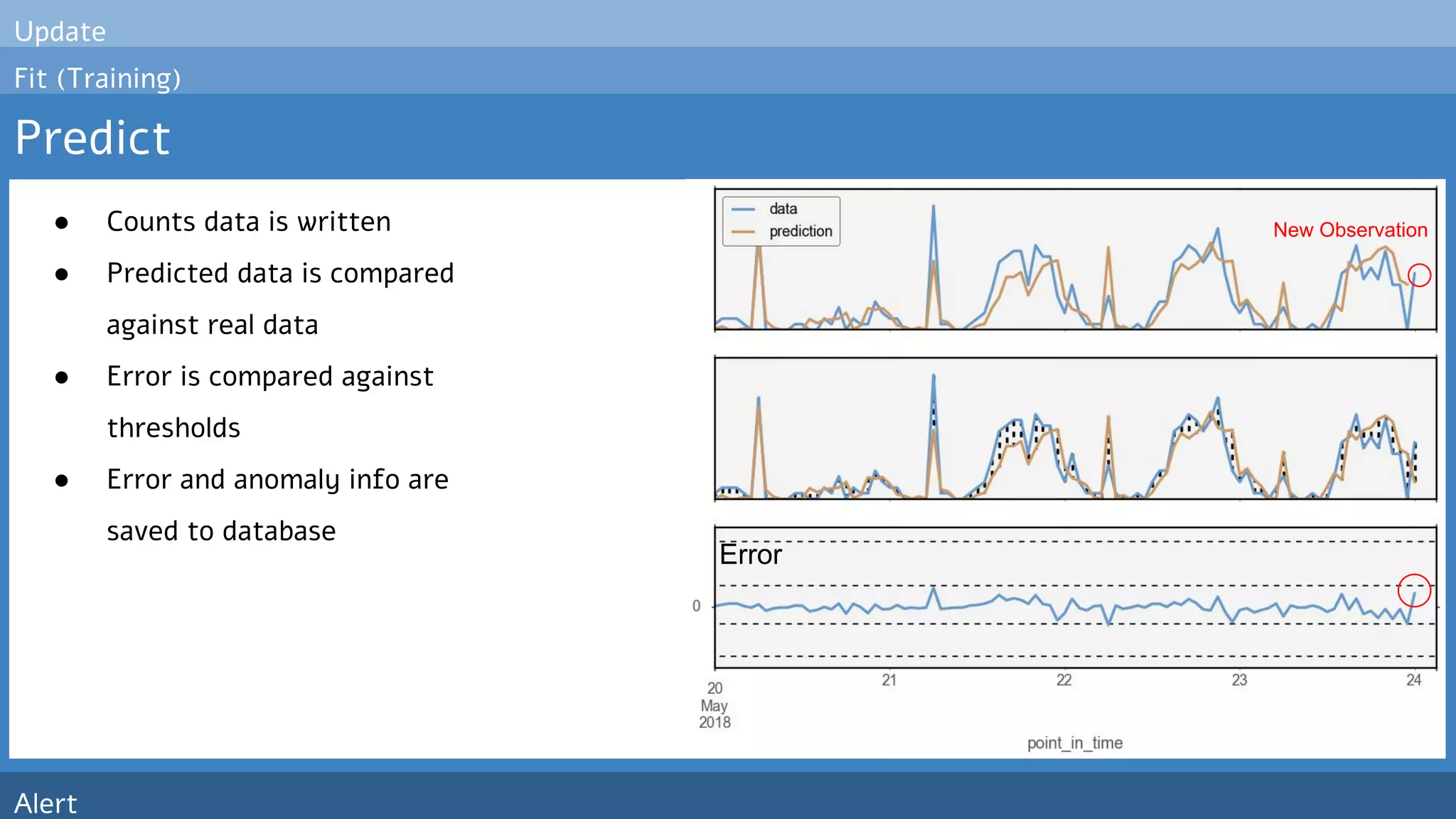This screenshot has width=1456, height=819.
Task: Click the 'New Observation' red annotation
Action: click(x=1350, y=230)
